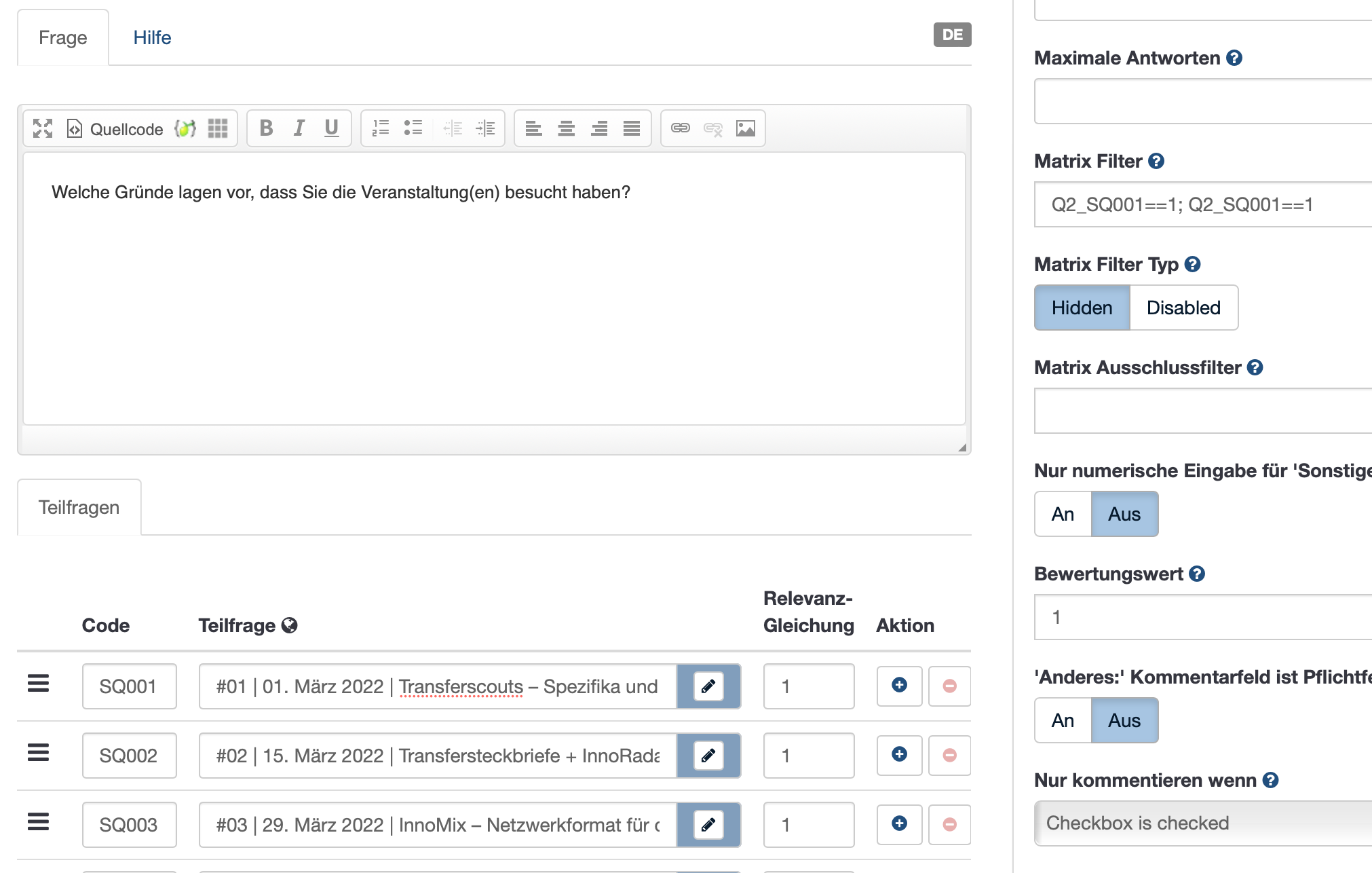Click the Bold formatting icon
This screenshot has width=1372, height=873.
point(266,128)
